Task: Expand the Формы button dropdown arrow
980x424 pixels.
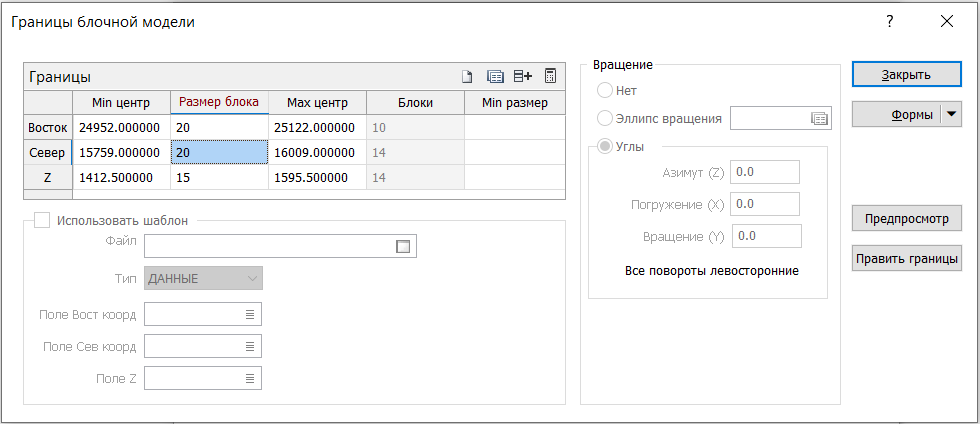Action: (951, 114)
